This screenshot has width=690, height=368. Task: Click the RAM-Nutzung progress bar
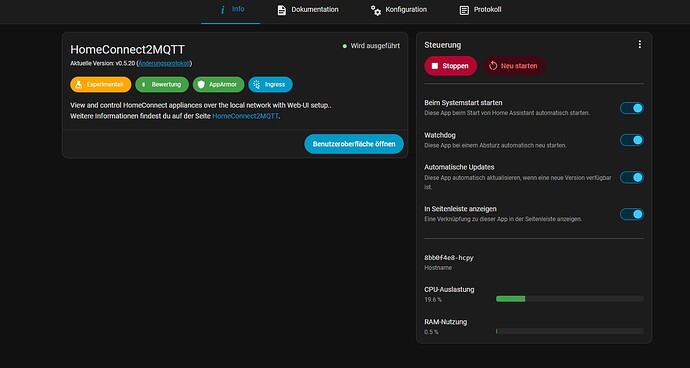[x=569, y=331]
